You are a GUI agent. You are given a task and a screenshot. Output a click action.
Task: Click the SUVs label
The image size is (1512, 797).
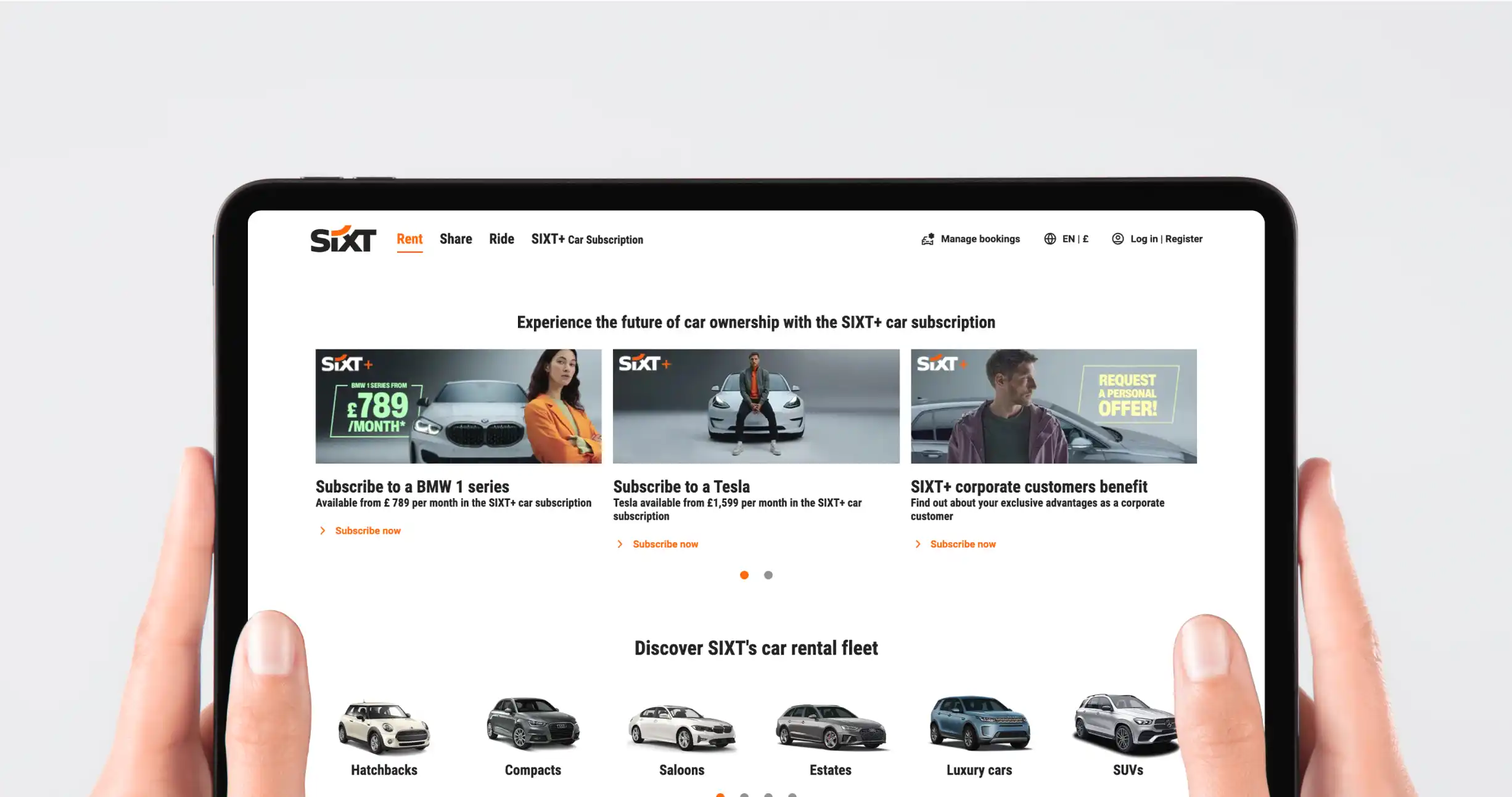1128,770
